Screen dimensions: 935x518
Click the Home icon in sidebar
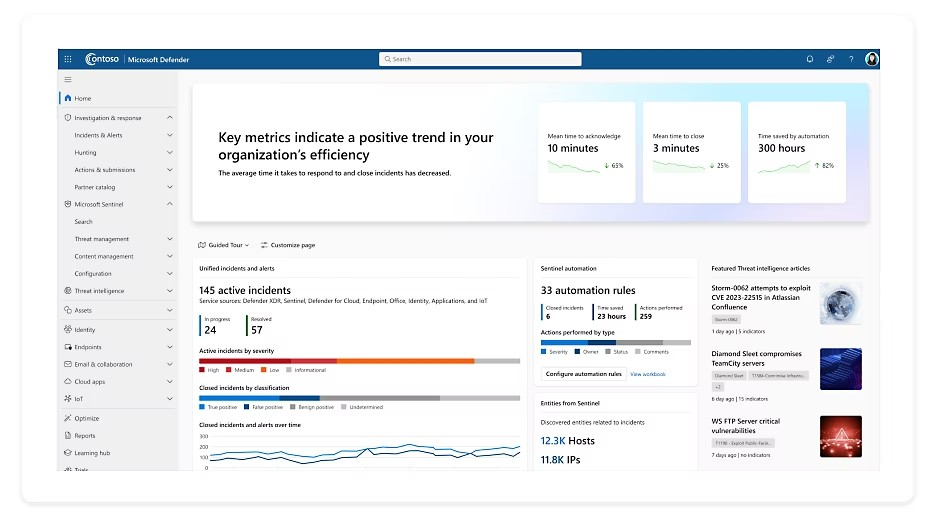pyautogui.click(x=68, y=98)
